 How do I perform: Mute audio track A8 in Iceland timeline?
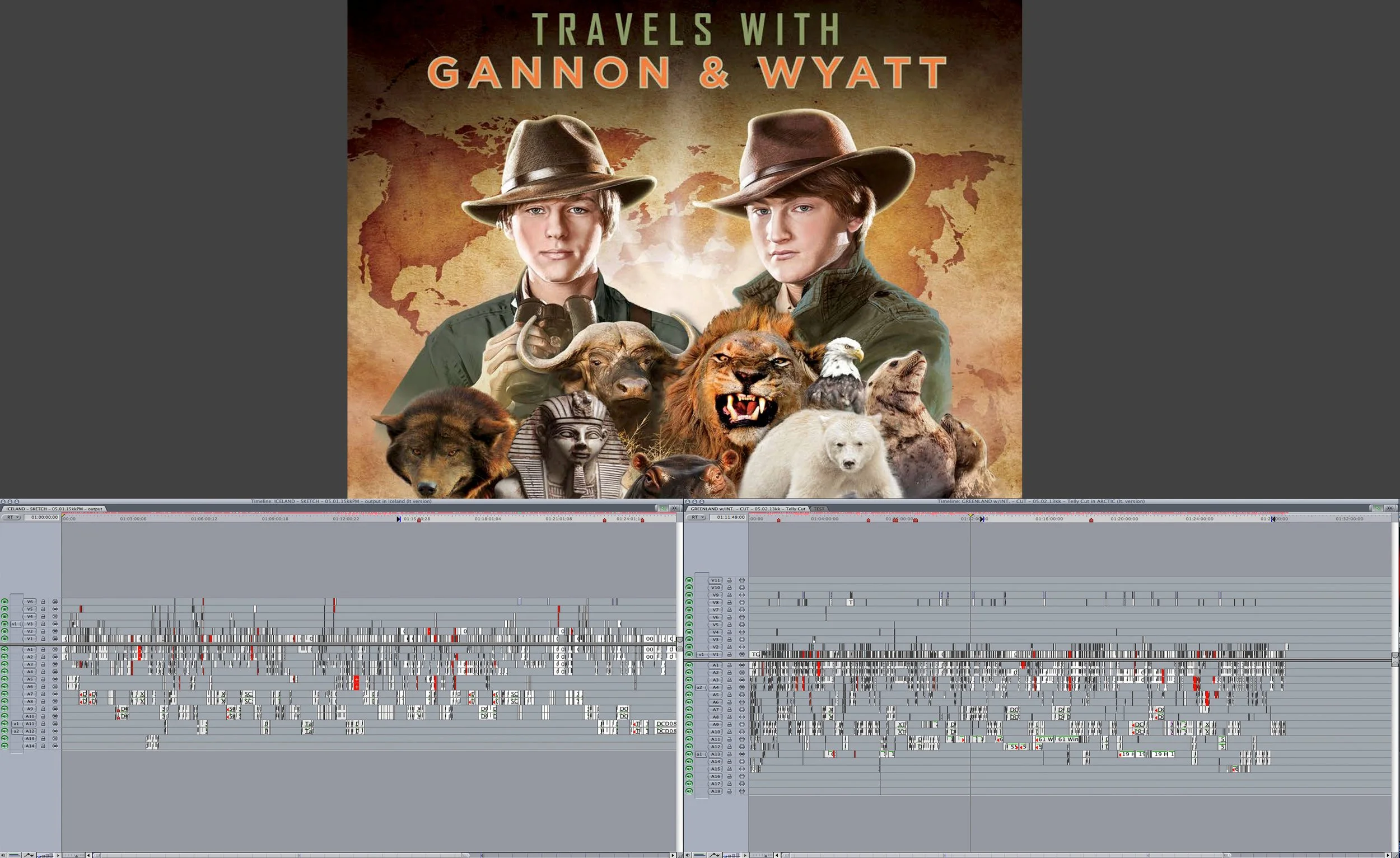click(4, 701)
